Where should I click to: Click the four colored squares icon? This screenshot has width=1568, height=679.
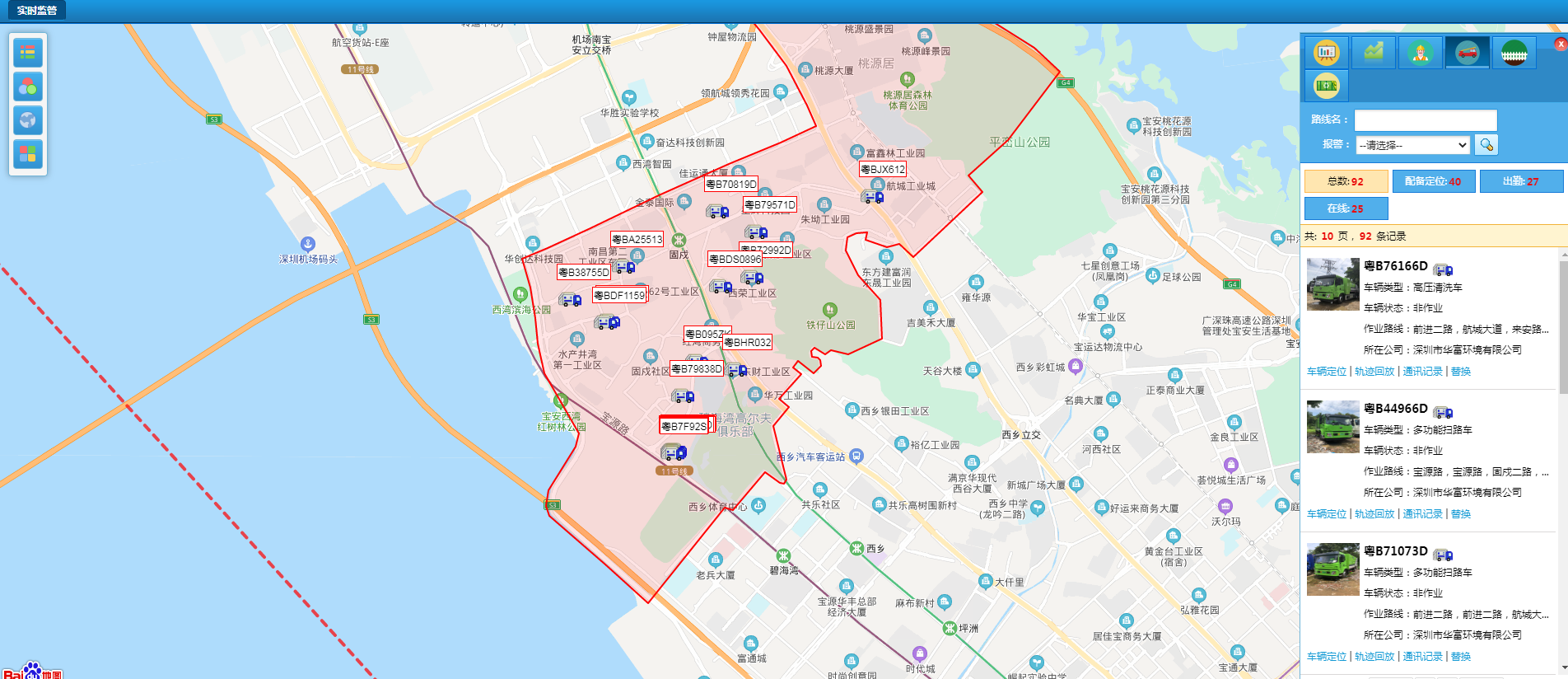point(28,154)
